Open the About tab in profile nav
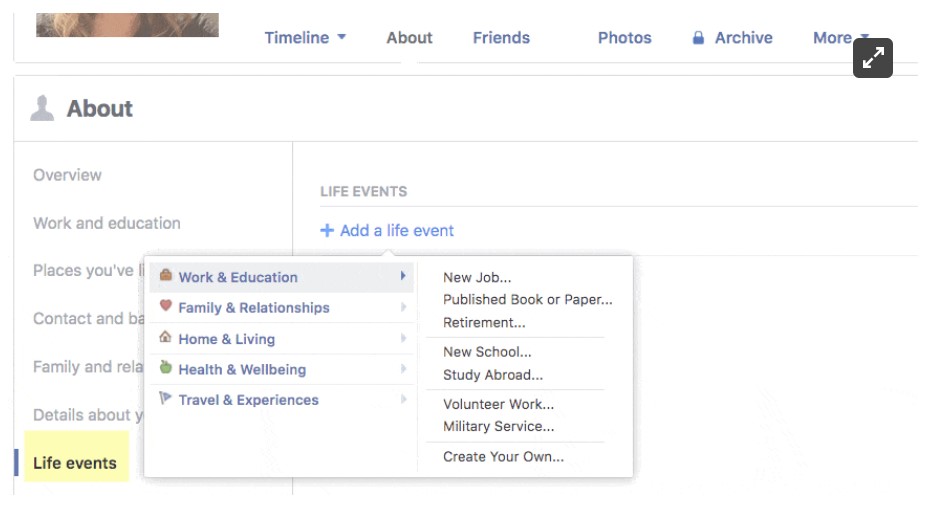 coord(409,38)
